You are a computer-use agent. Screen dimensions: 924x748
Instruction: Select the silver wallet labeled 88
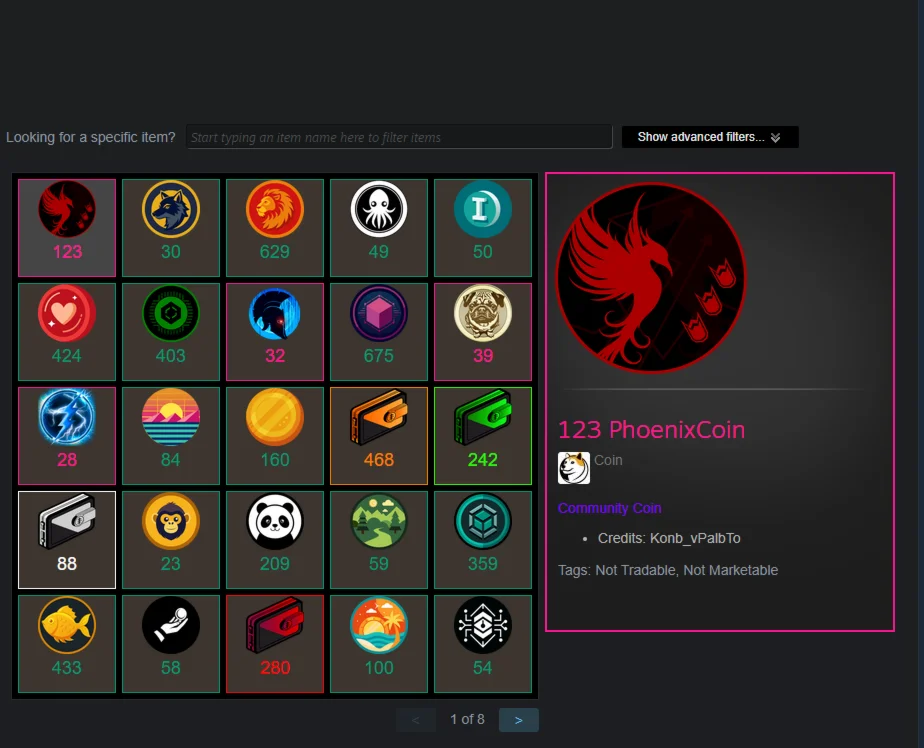pyautogui.click(x=67, y=540)
